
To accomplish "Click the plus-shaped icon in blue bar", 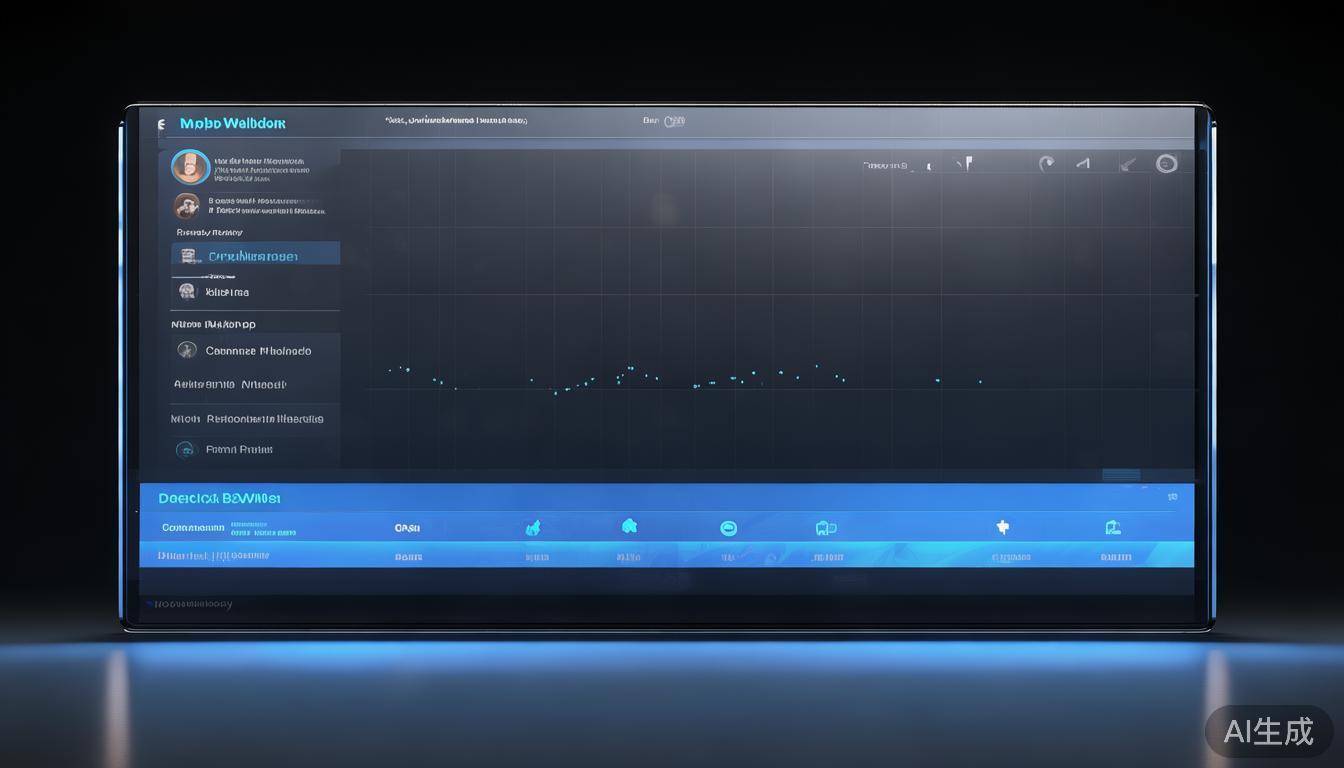I will [x=1002, y=527].
